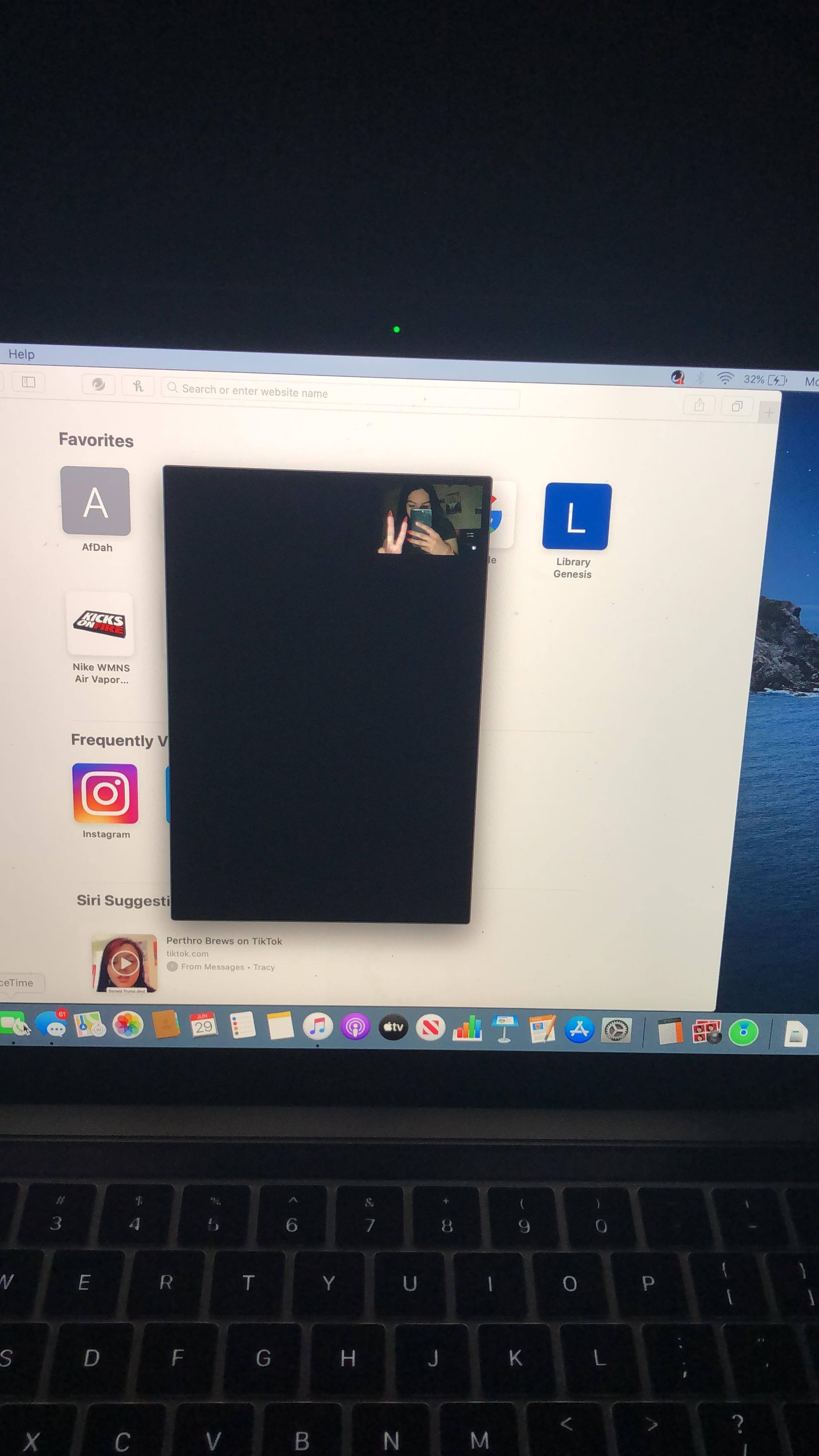
Task: Open App Store in the Dock
Action: point(579,1030)
